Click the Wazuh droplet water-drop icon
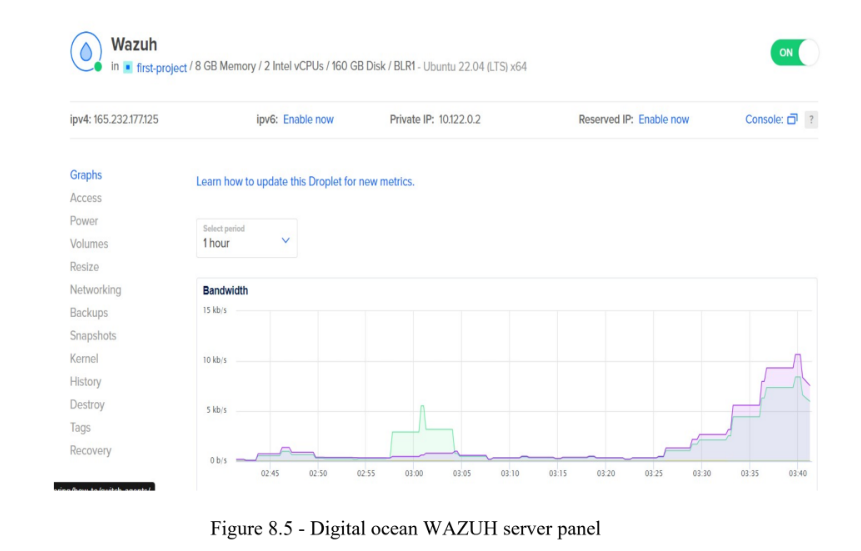Viewport: 861px width, 551px height. tap(86, 52)
